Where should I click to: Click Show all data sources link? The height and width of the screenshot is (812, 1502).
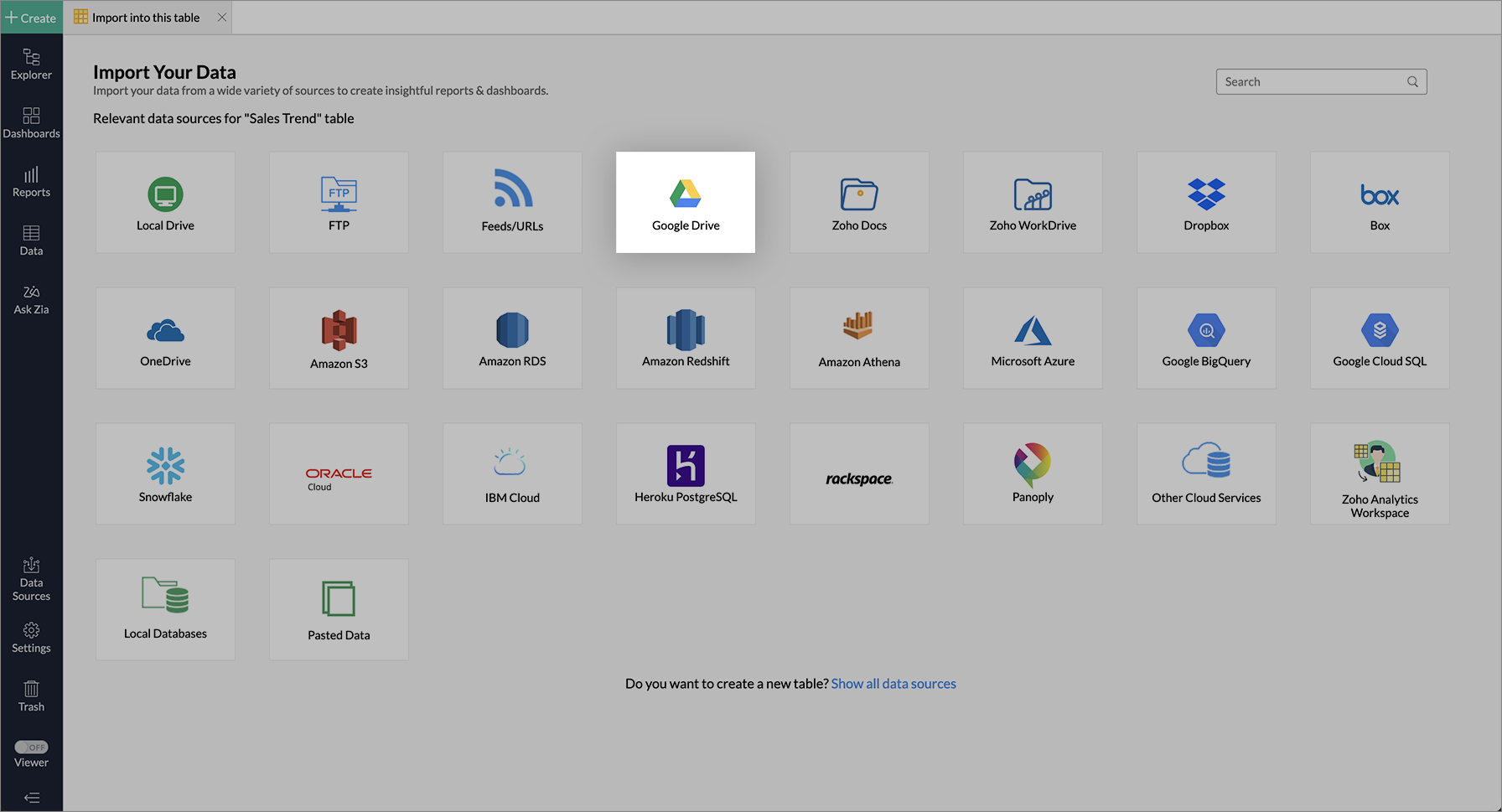pos(893,684)
